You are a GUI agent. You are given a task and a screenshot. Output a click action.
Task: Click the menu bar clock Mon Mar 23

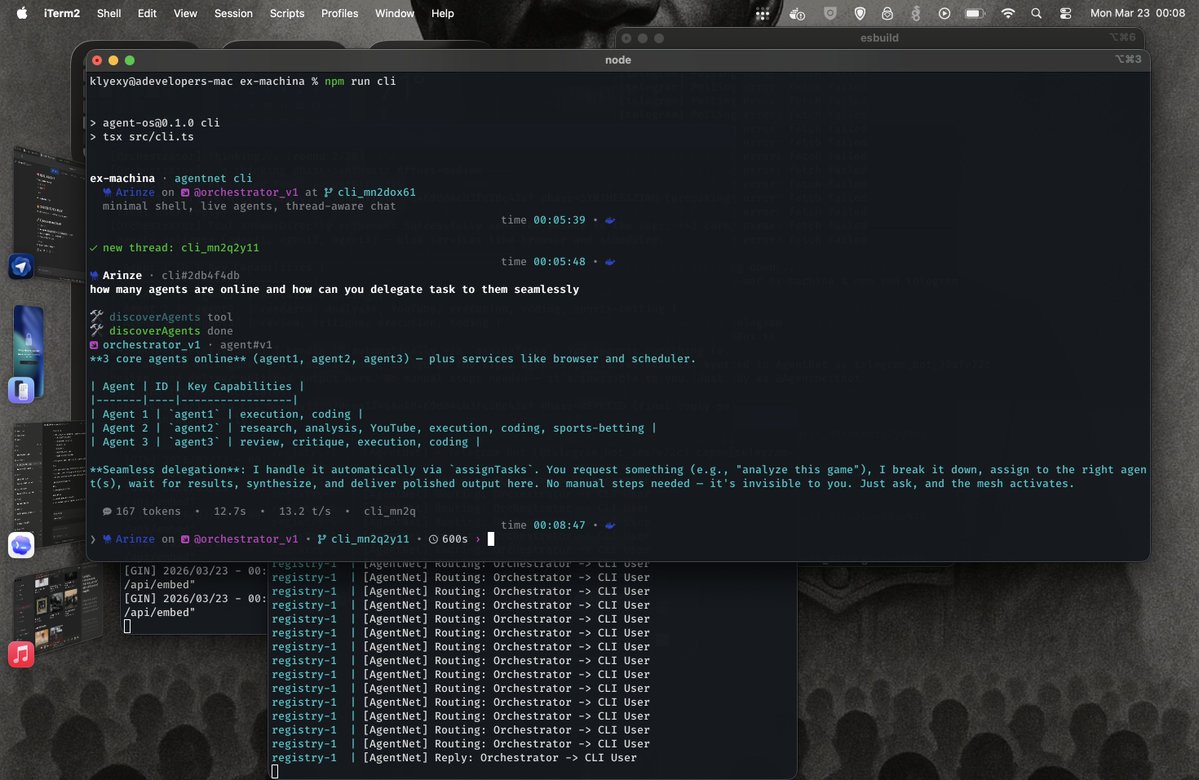(1137, 13)
